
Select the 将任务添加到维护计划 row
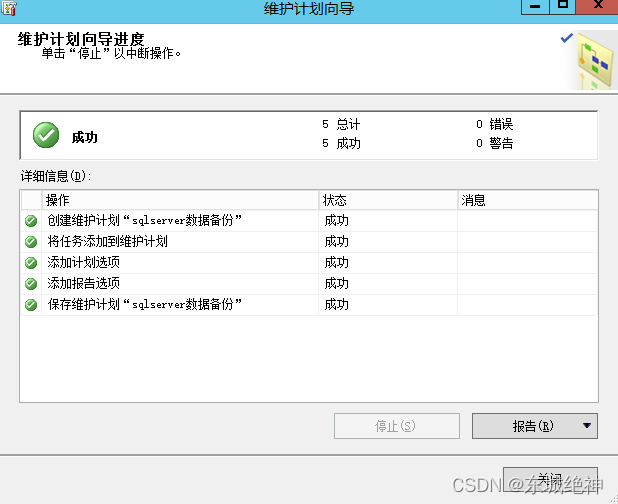click(309, 242)
